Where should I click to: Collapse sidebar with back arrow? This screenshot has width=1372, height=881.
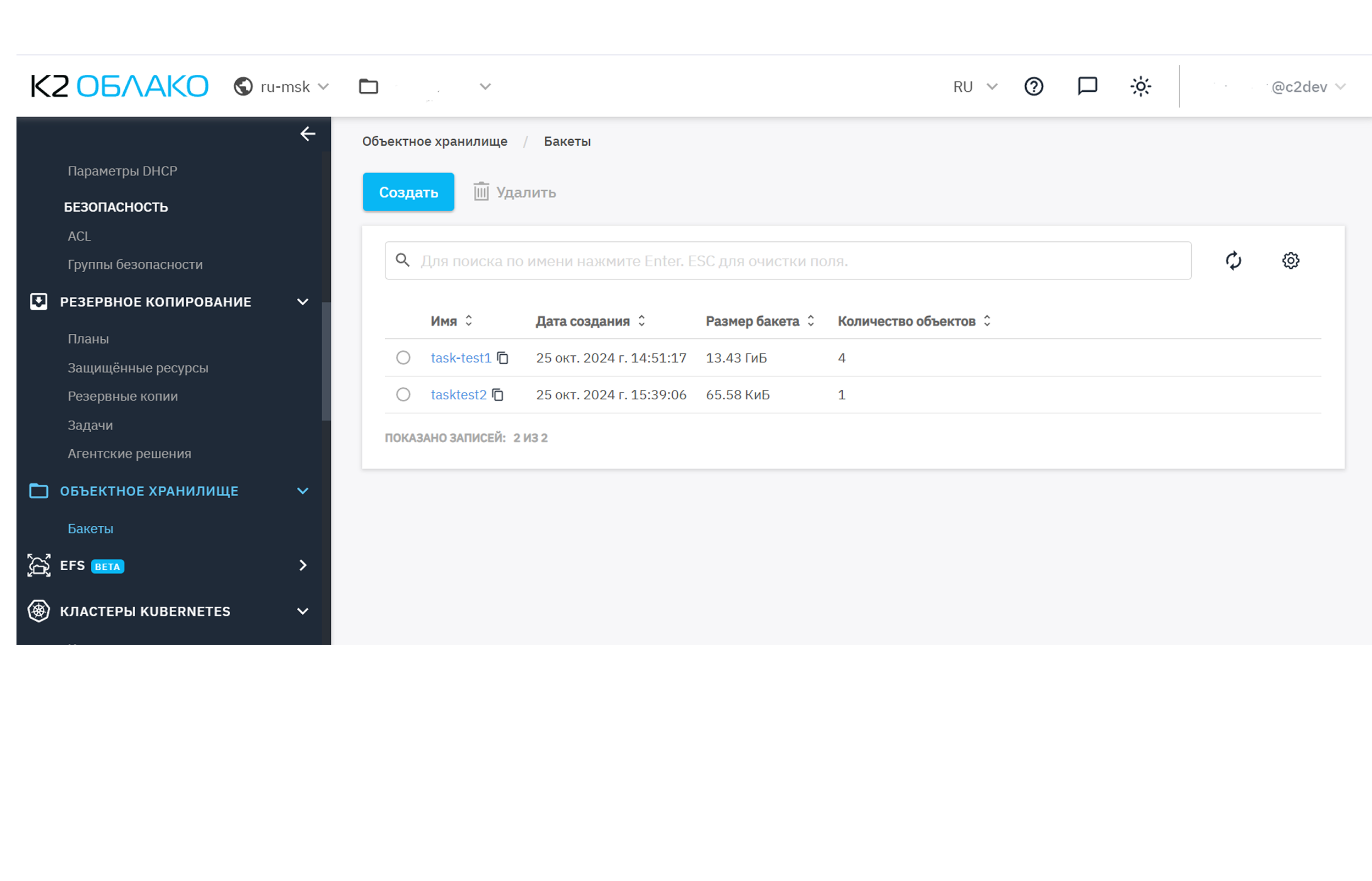(x=308, y=134)
